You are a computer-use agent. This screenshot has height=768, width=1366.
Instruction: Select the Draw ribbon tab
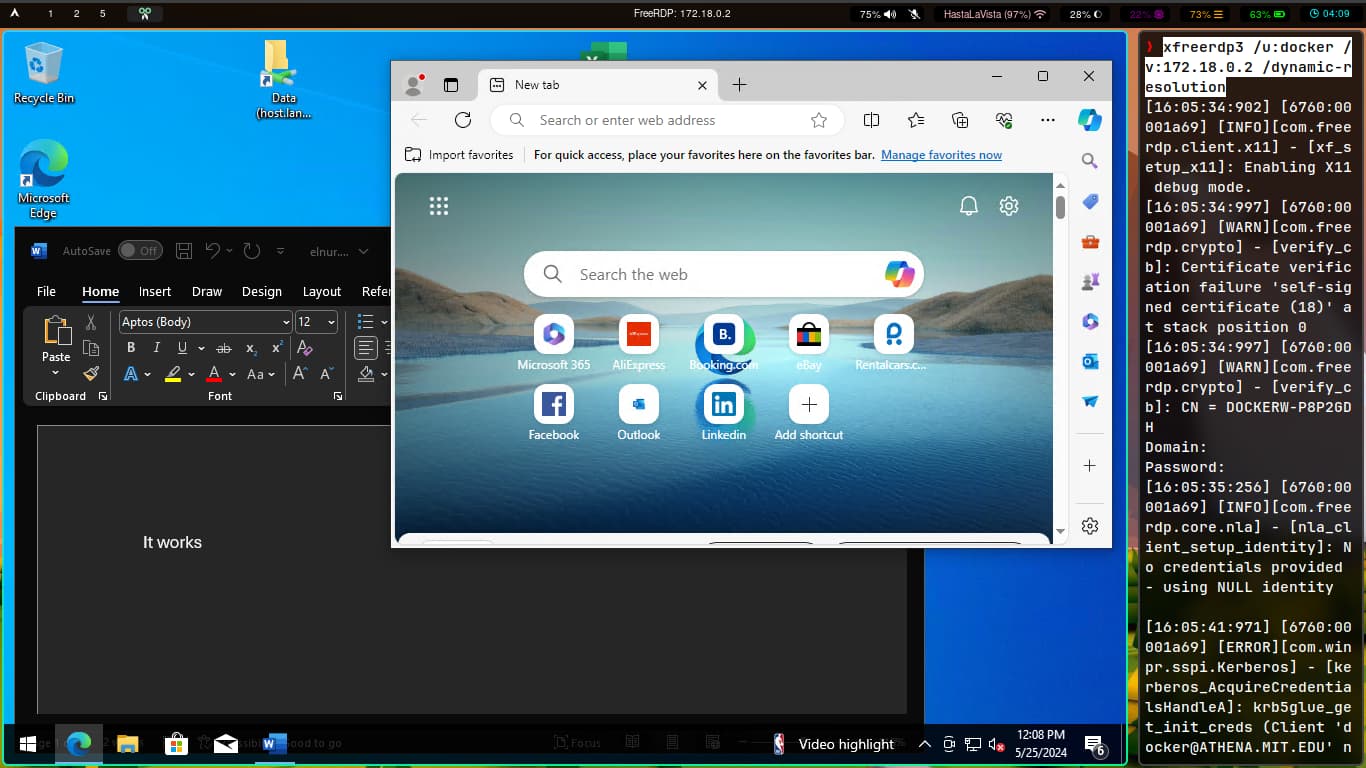point(207,291)
